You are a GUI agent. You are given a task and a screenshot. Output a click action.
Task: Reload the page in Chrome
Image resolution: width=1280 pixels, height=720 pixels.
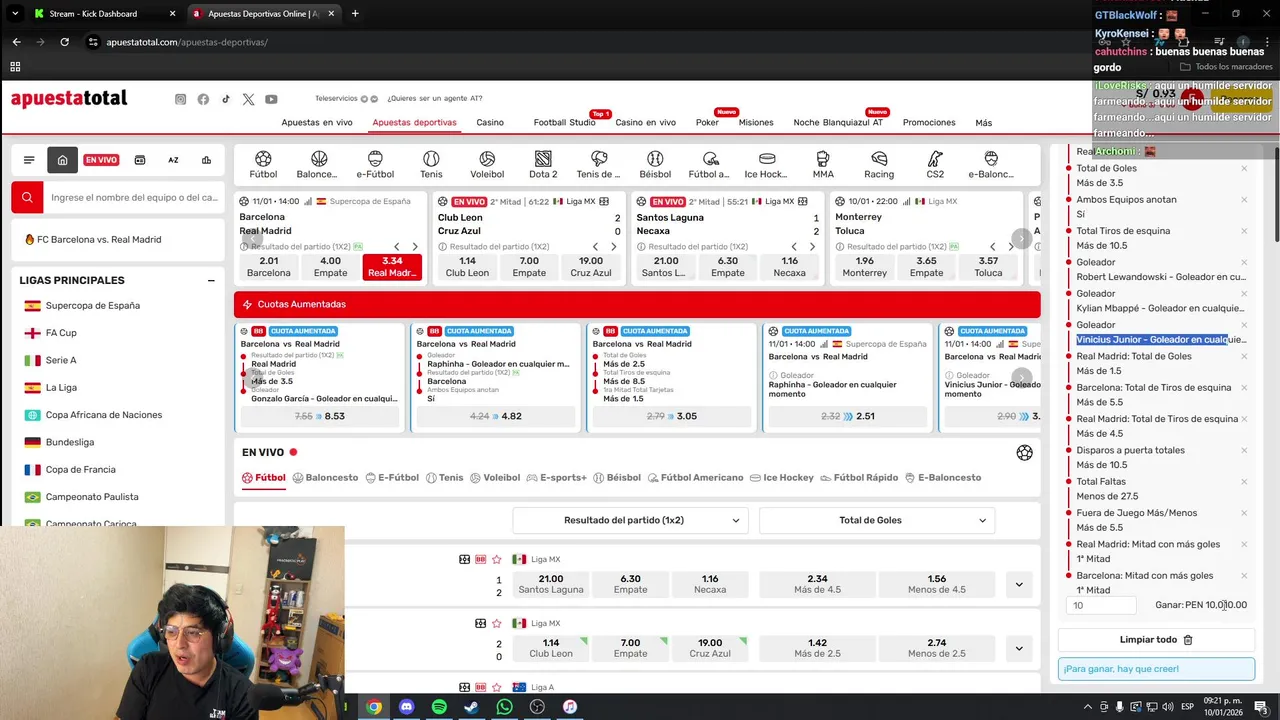pos(64,42)
